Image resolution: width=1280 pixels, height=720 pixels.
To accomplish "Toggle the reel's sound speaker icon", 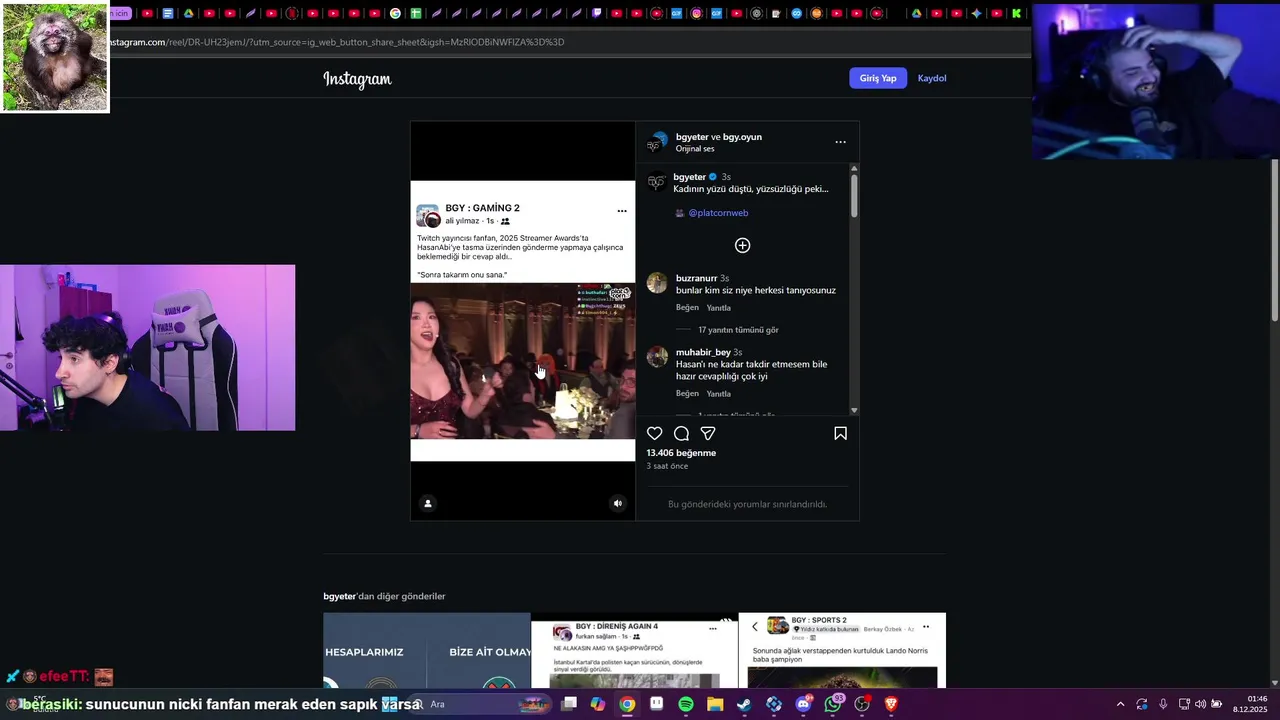I will pos(617,503).
